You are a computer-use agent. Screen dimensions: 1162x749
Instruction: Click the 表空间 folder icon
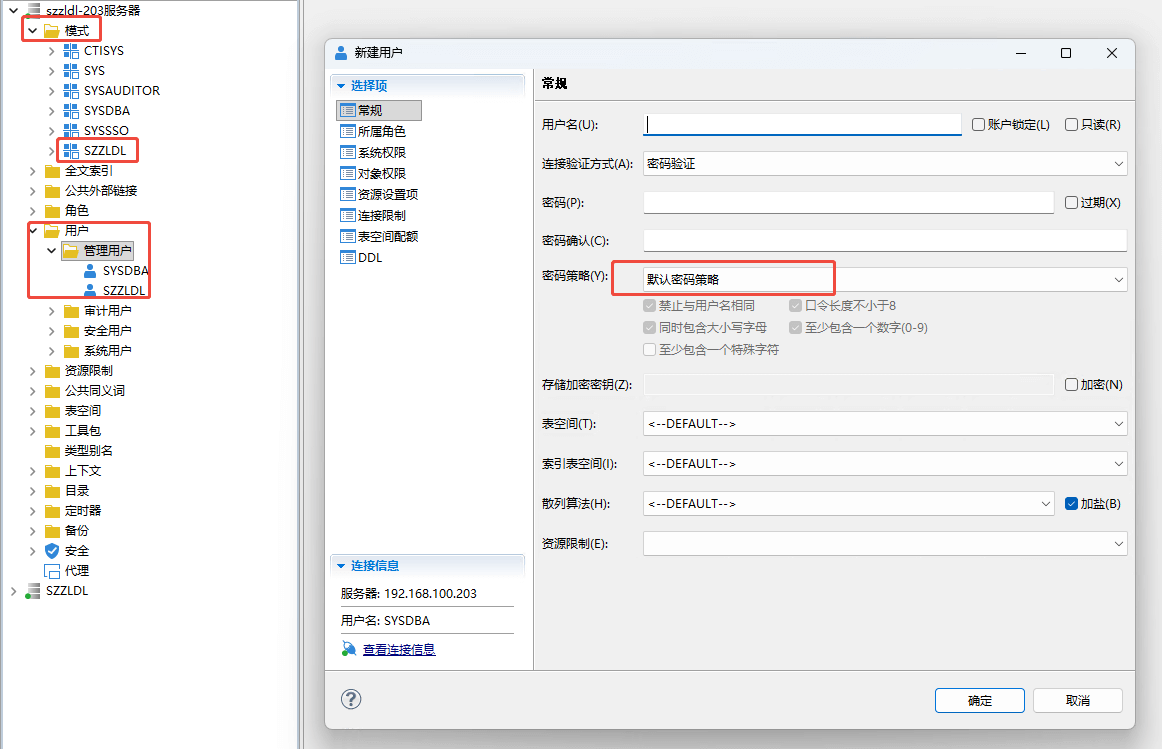click(52, 411)
